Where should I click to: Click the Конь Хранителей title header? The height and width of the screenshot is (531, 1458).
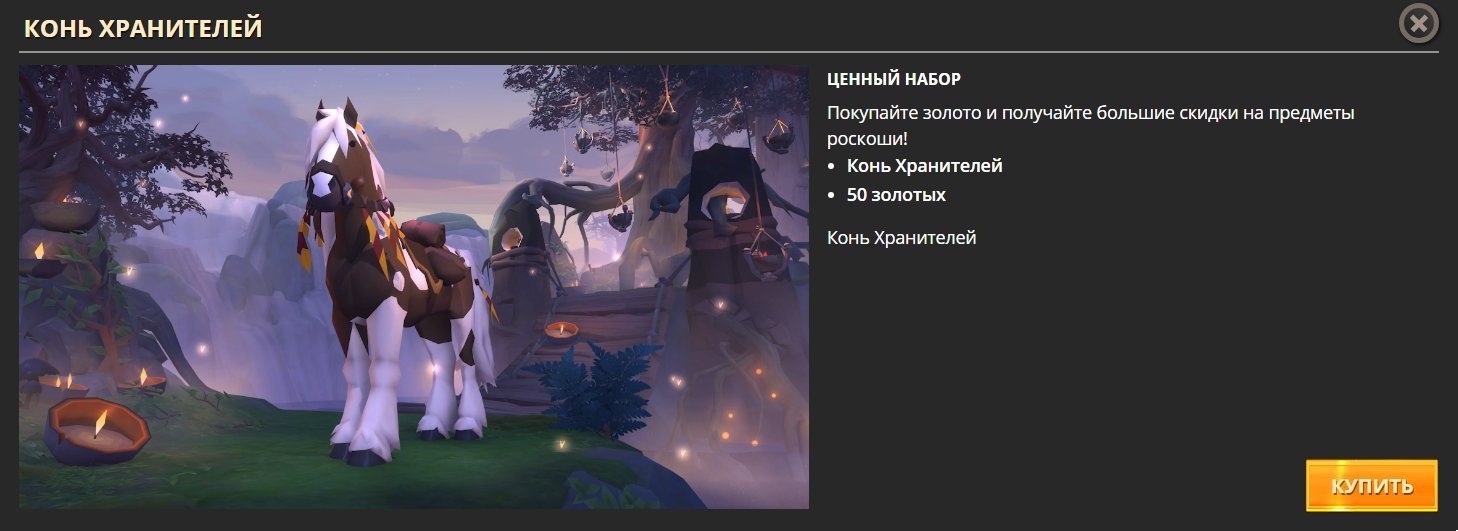pos(143,28)
